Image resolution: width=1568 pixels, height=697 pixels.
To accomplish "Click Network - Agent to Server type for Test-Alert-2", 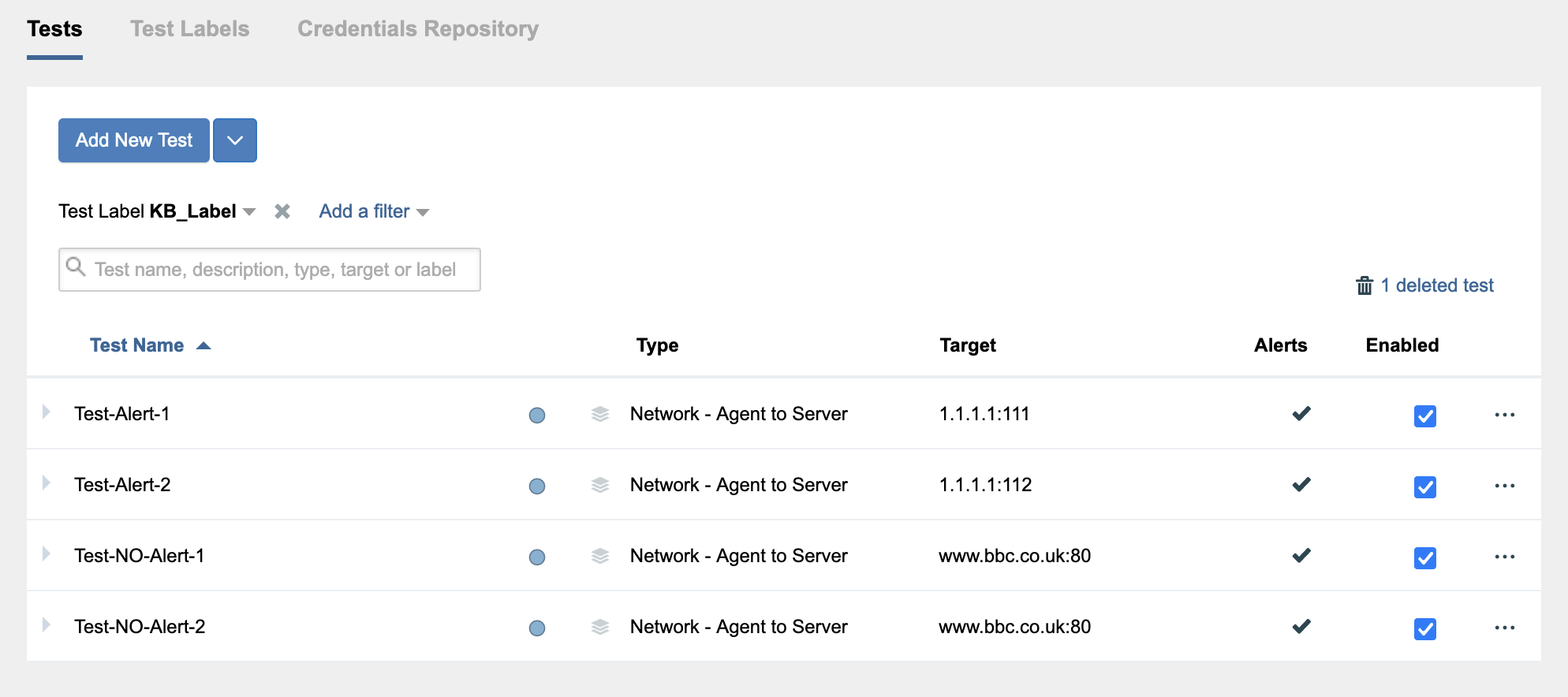I will (739, 485).
